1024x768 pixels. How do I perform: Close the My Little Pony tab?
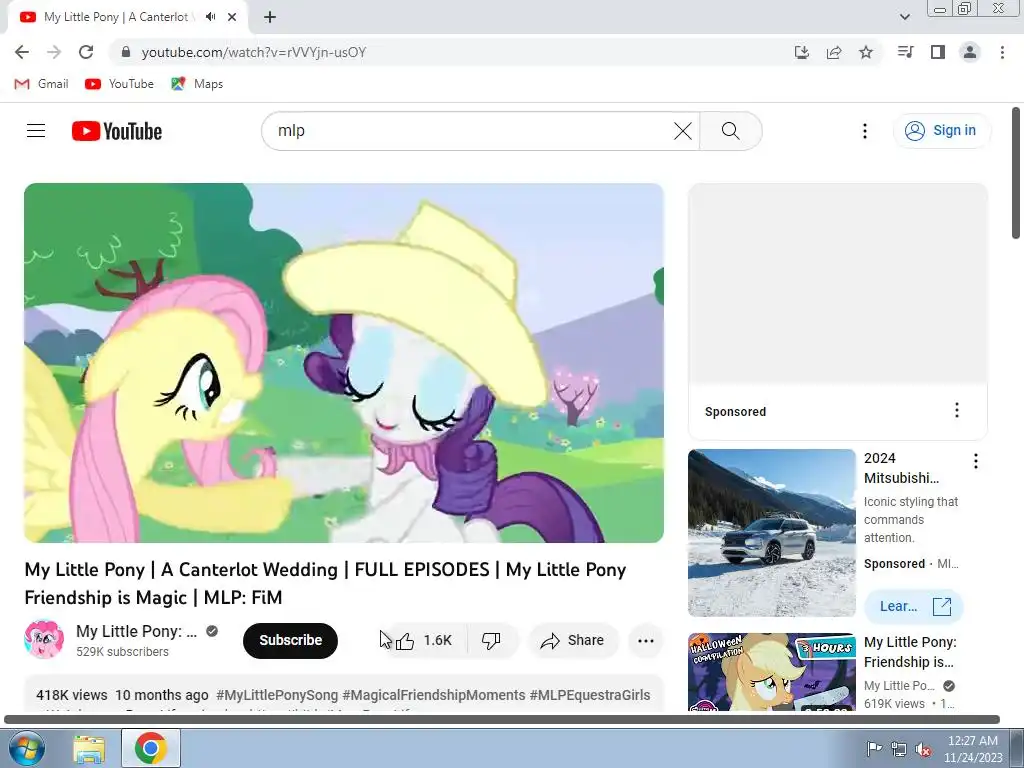232,17
